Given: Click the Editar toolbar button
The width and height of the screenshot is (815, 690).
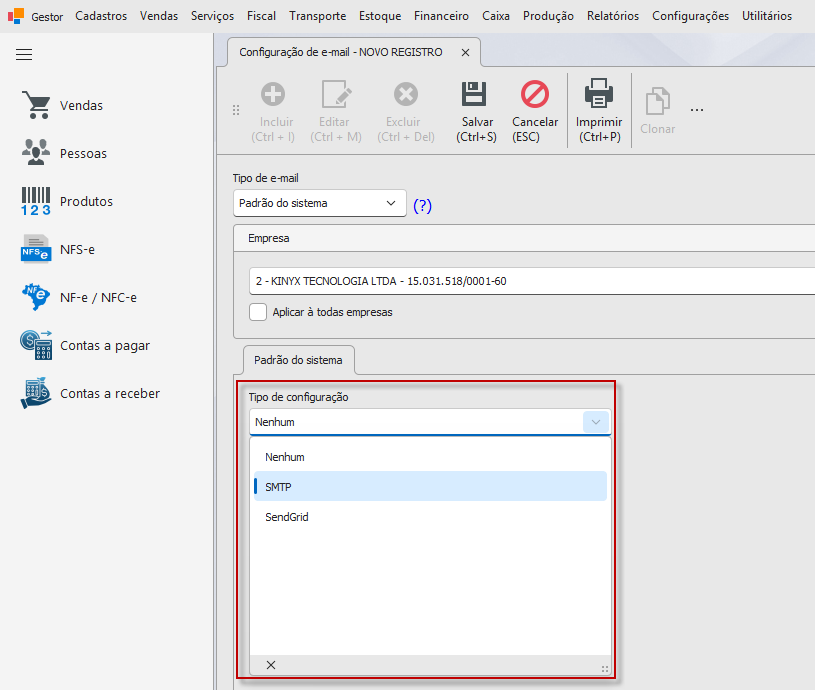Looking at the screenshot, I should [336, 112].
